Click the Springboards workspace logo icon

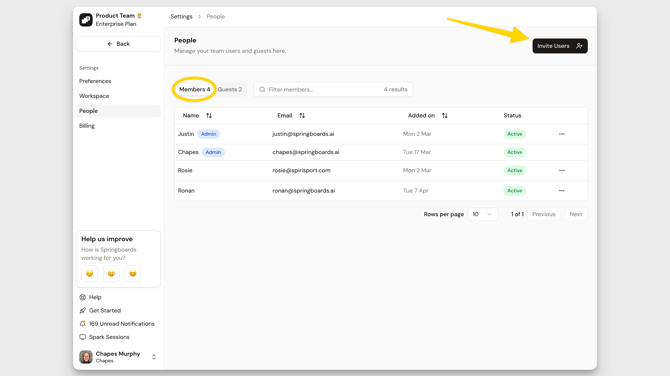(86, 20)
